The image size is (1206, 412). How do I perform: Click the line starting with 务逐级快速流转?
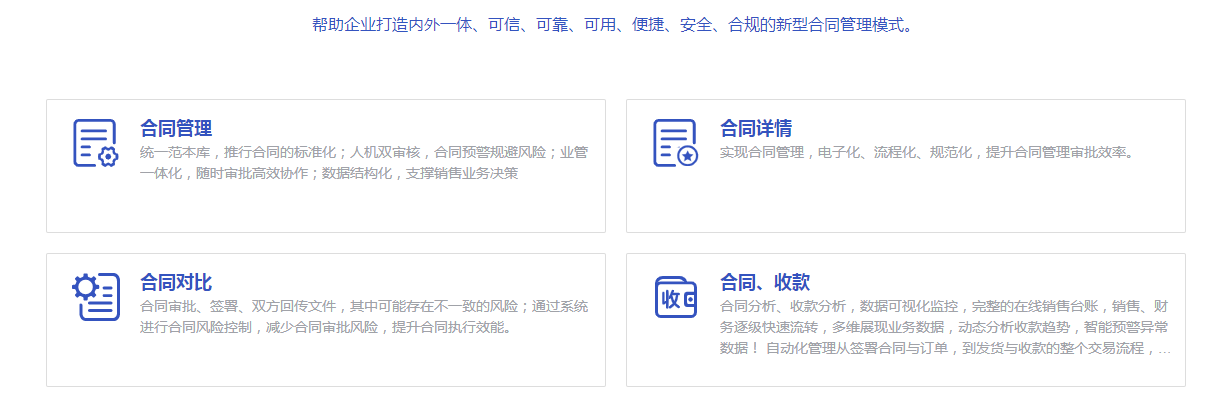(x=943, y=327)
